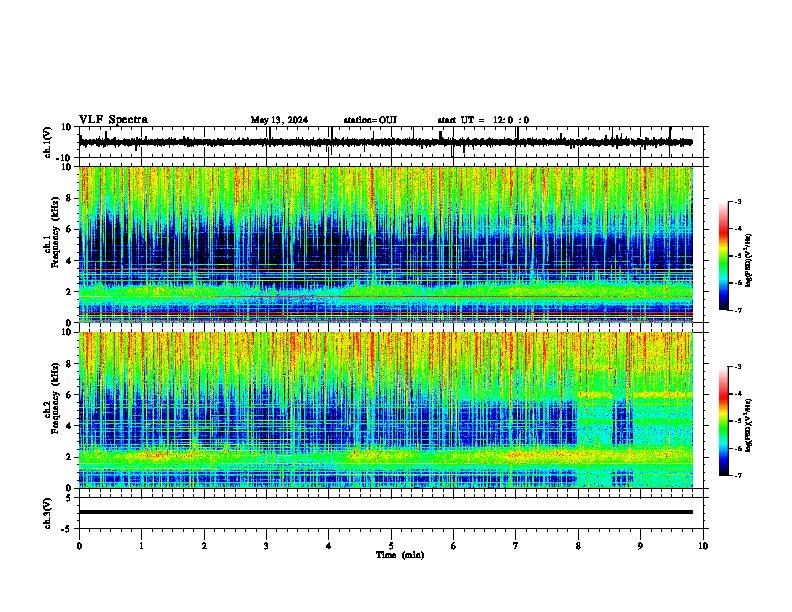Click the "6" kHz tick on ch.2 axis
The width and height of the screenshot is (792, 612).
click(69, 395)
